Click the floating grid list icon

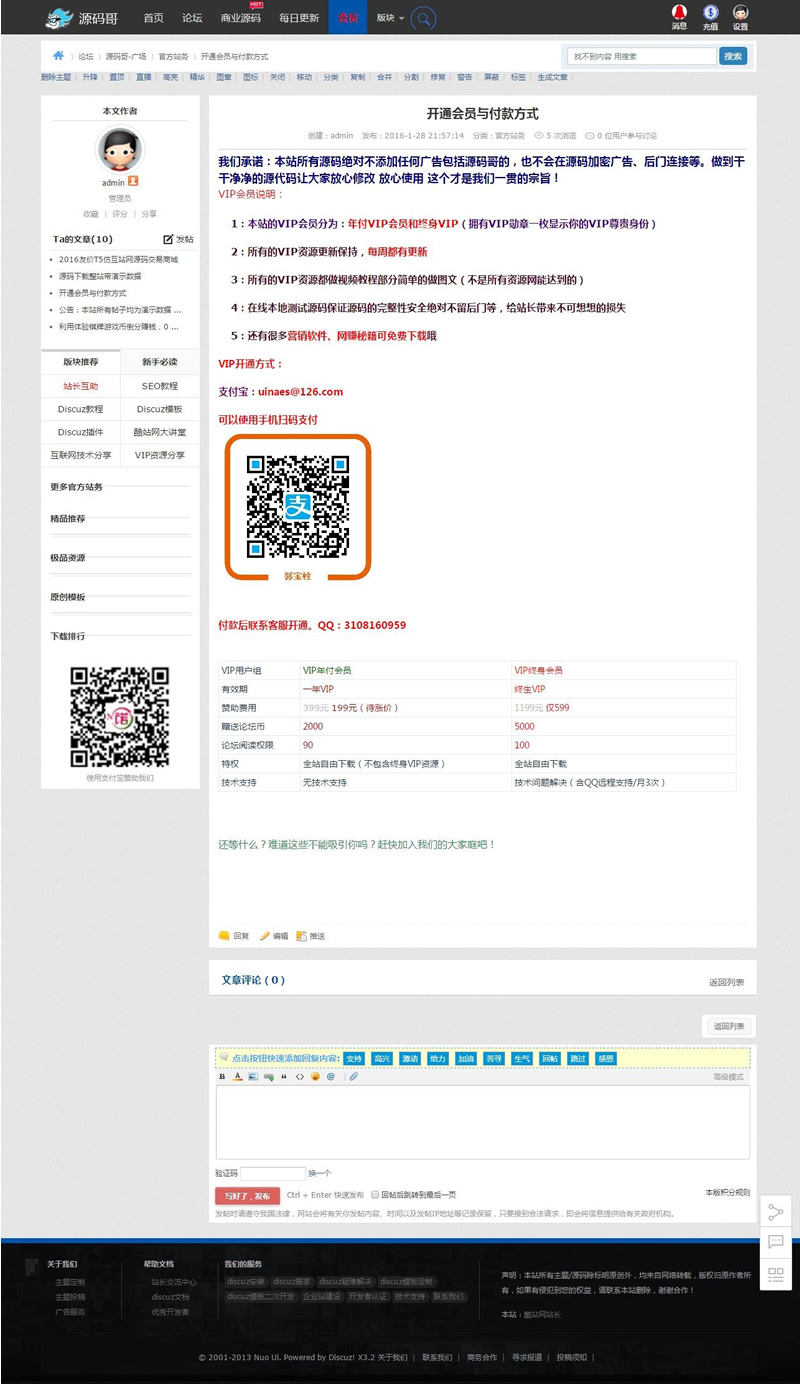(x=775, y=1274)
